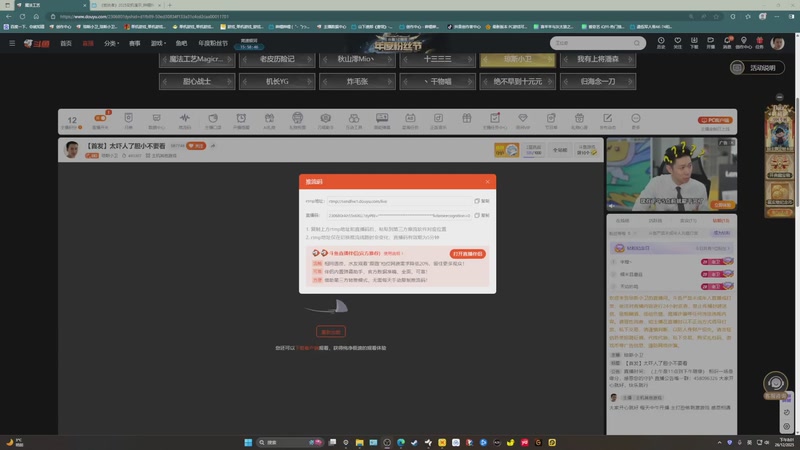Image resolution: width=800 pixels, height=450 pixels.
Task: Open File Explorer from taskbar
Action: point(360,442)
